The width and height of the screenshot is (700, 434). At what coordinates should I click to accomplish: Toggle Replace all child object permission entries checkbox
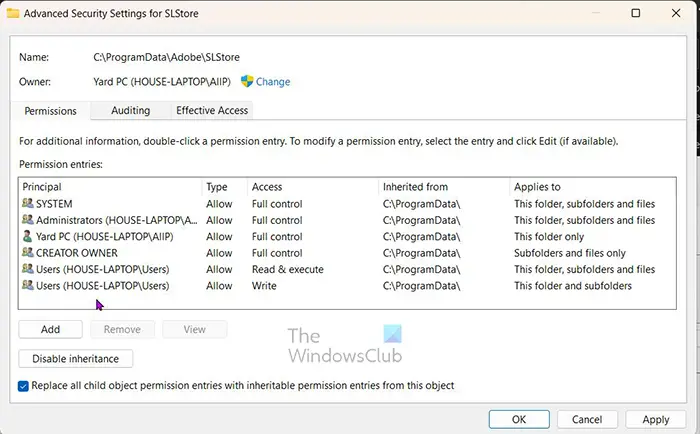[x=23, y=386]
